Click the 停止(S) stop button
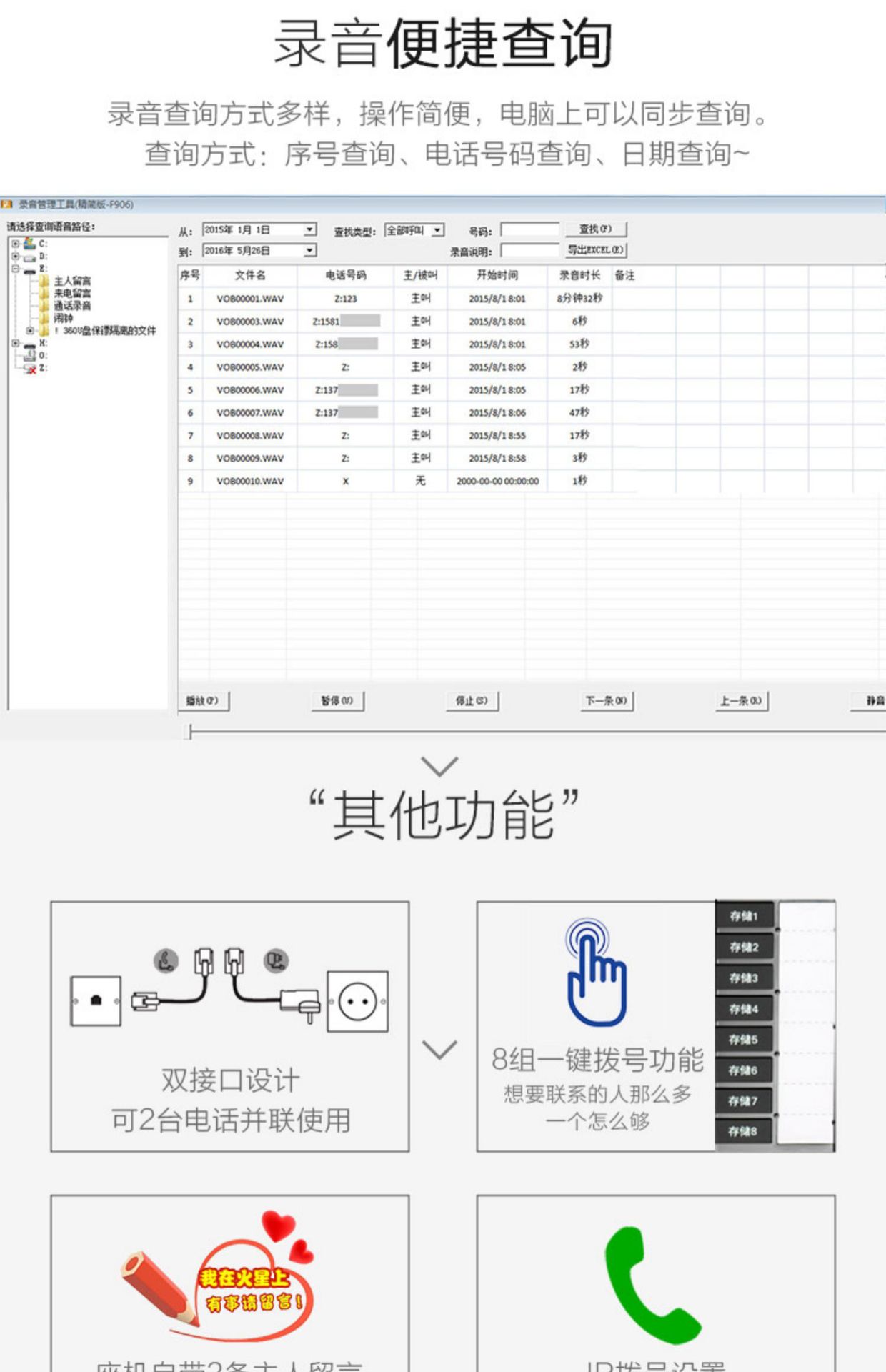The width and height of the screenshot is (886, 1372). click(x=472, y=701)
